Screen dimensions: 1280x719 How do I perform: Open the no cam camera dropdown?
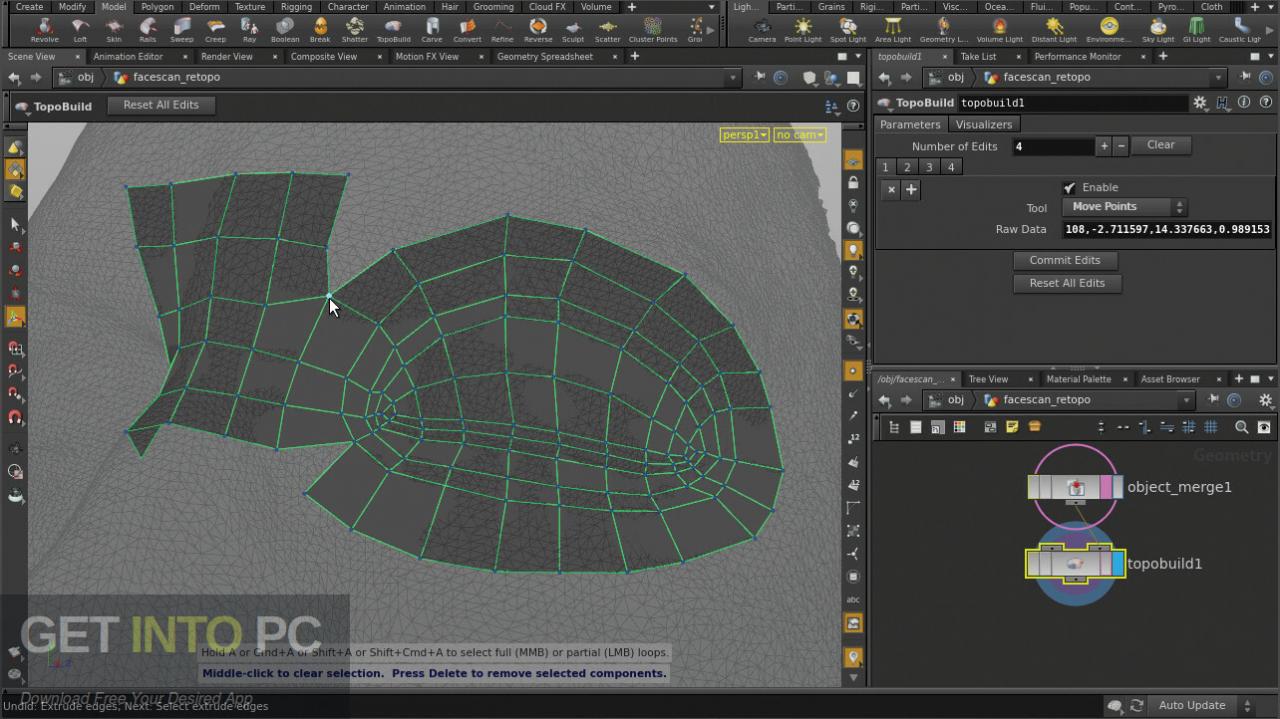pos(799,135)
